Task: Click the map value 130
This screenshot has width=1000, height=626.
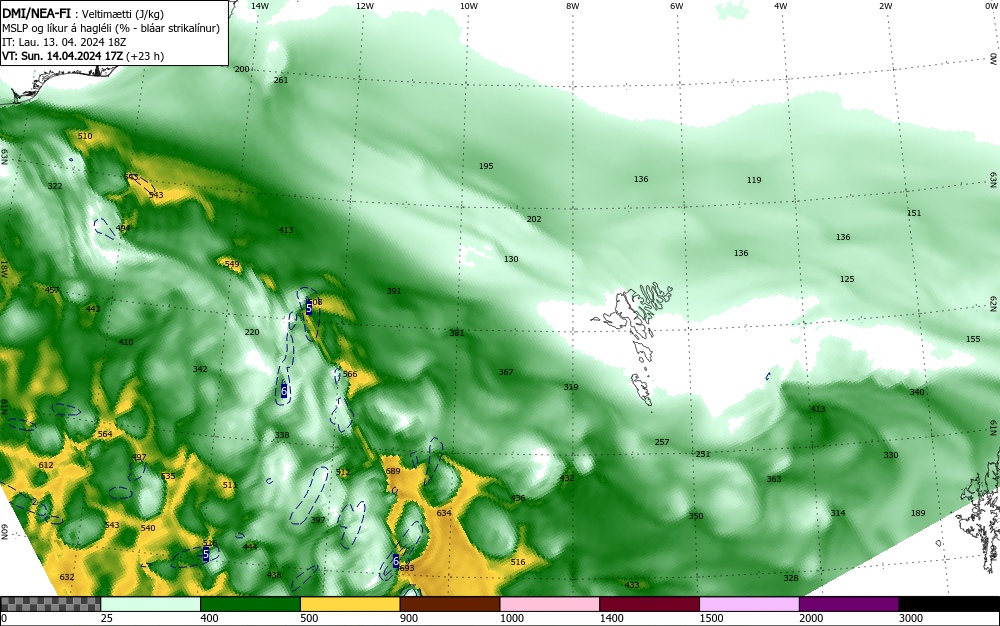Action: 511,259
